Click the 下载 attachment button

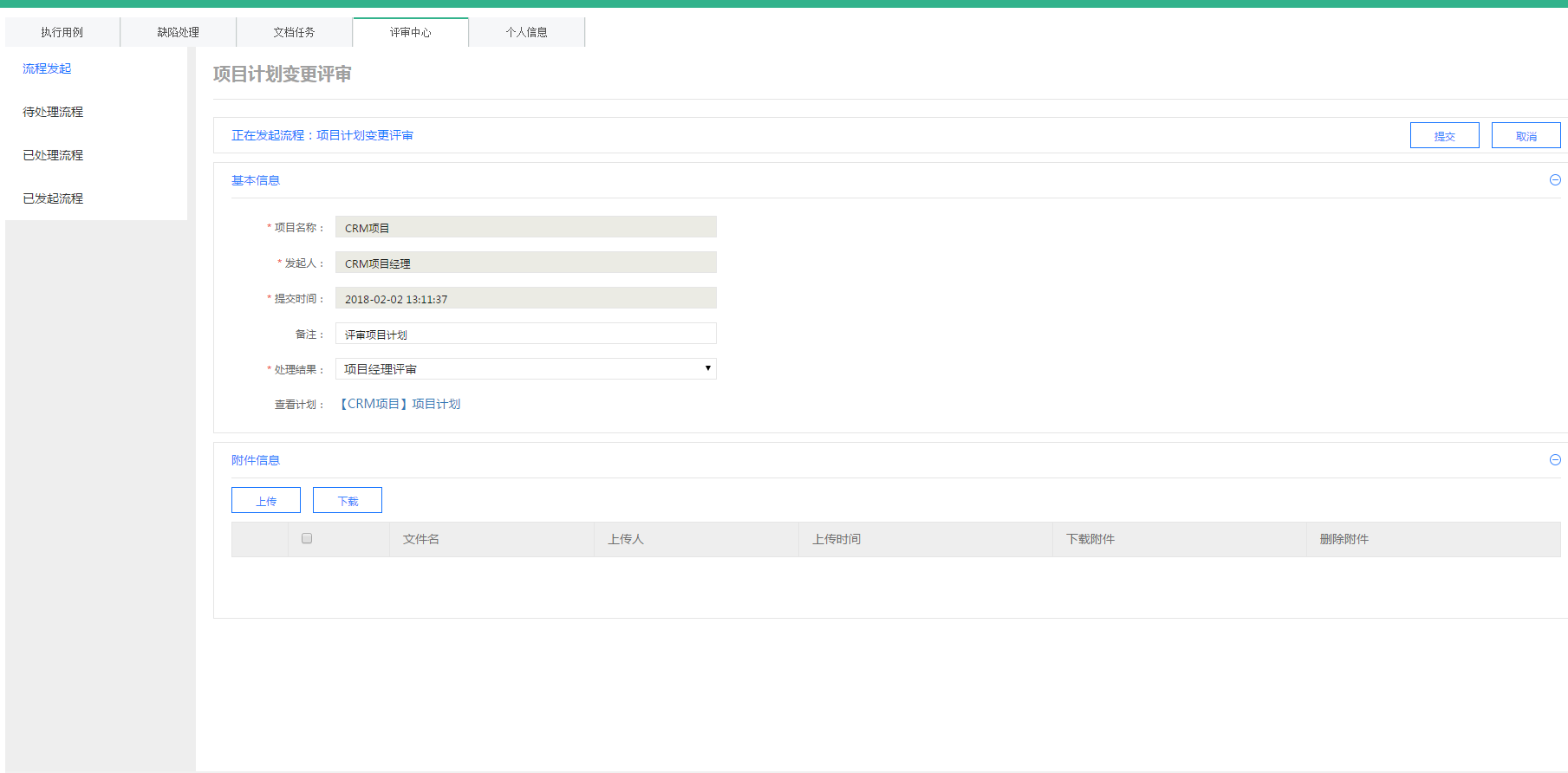click(x=348, y=501)
